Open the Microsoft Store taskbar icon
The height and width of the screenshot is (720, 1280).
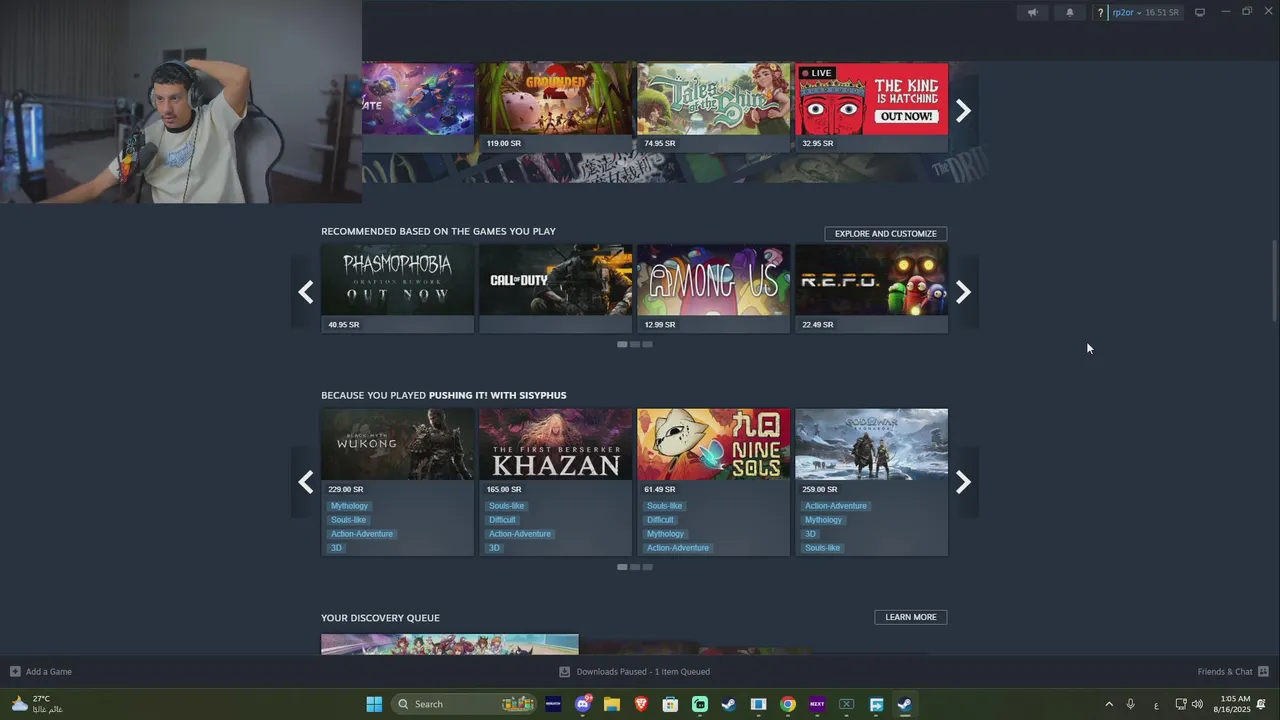coord(670,704)
